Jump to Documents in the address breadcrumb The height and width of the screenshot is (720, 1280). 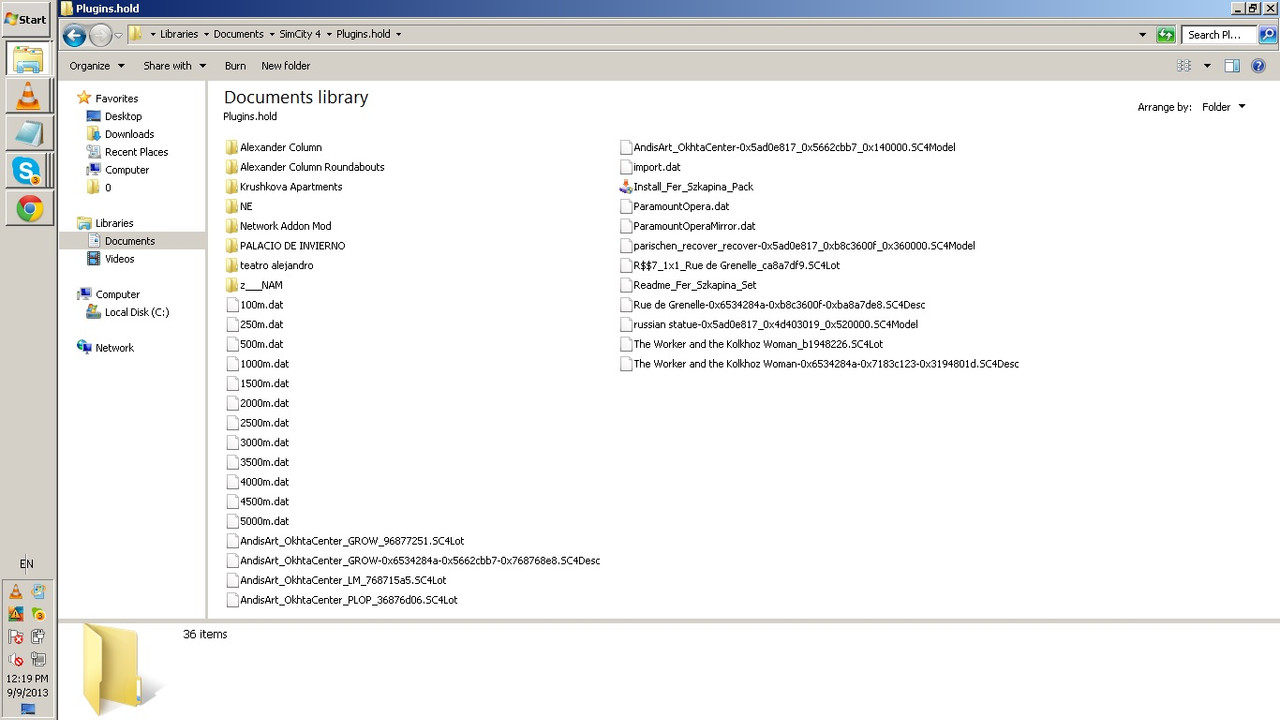(x=238, y=34)
